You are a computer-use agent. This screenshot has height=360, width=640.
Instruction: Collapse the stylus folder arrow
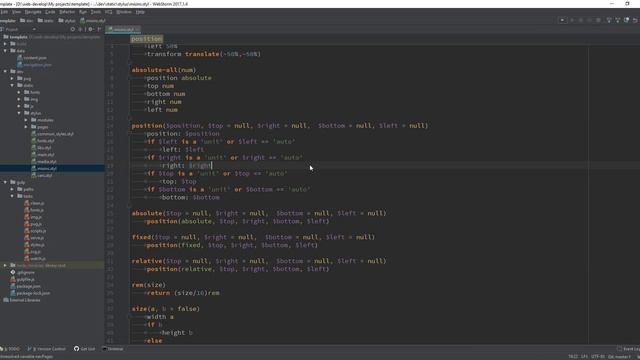[19, 113]
